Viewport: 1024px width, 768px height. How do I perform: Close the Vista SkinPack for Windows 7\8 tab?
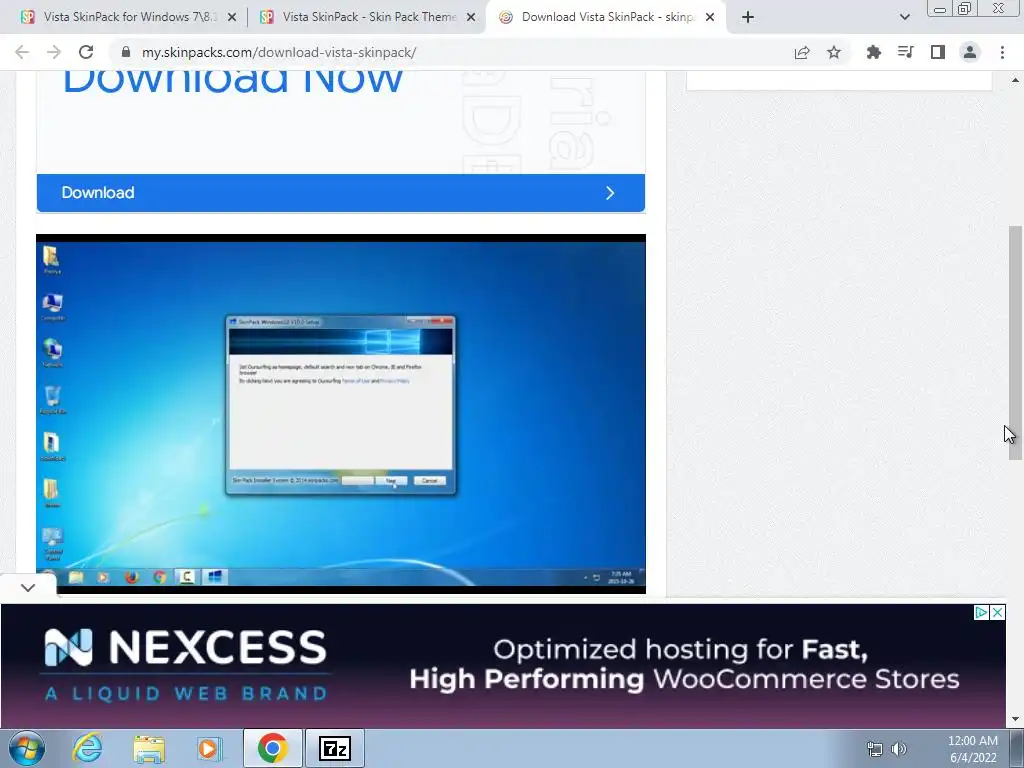(232, 18)
